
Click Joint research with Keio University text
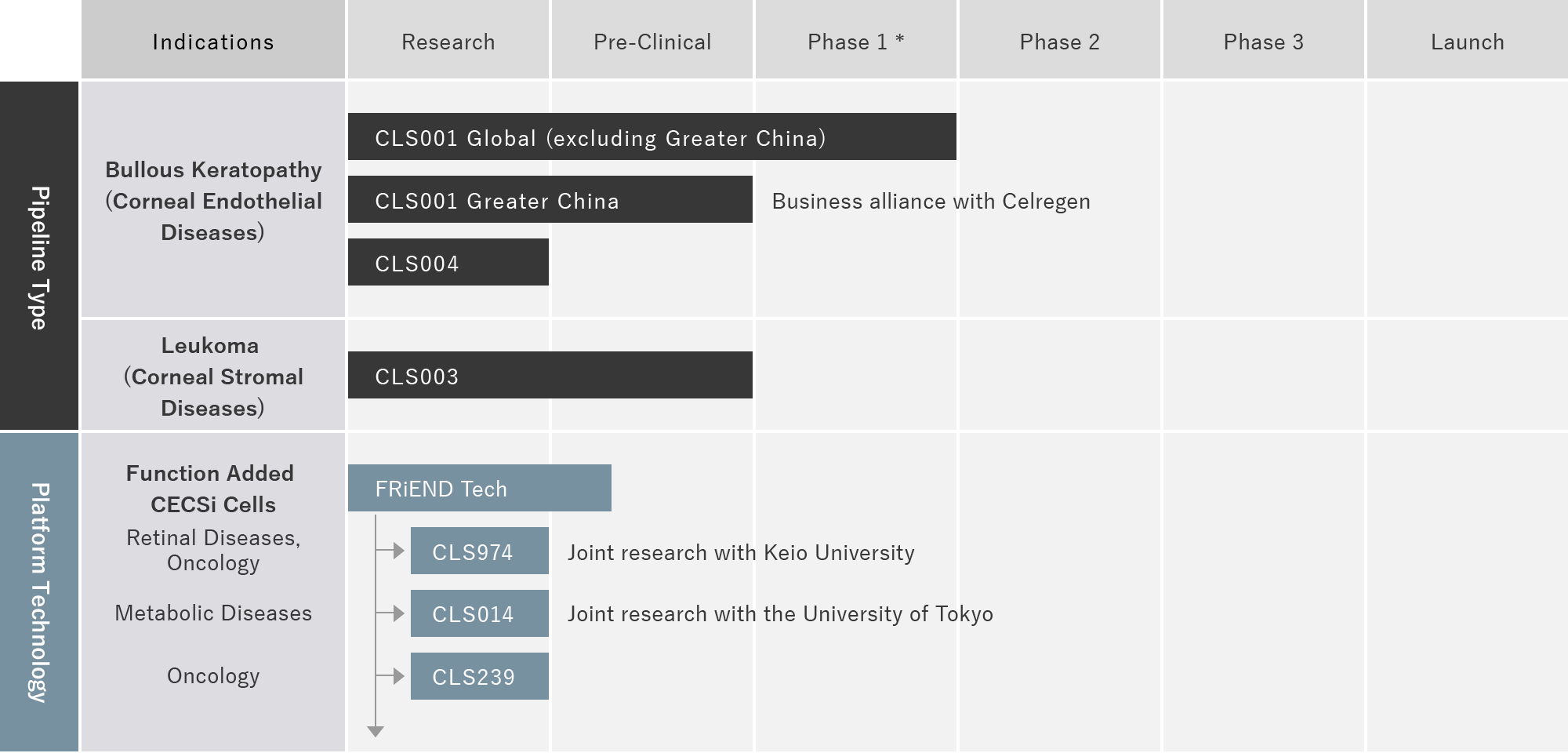pyautogui.click(x=740, y=553)
